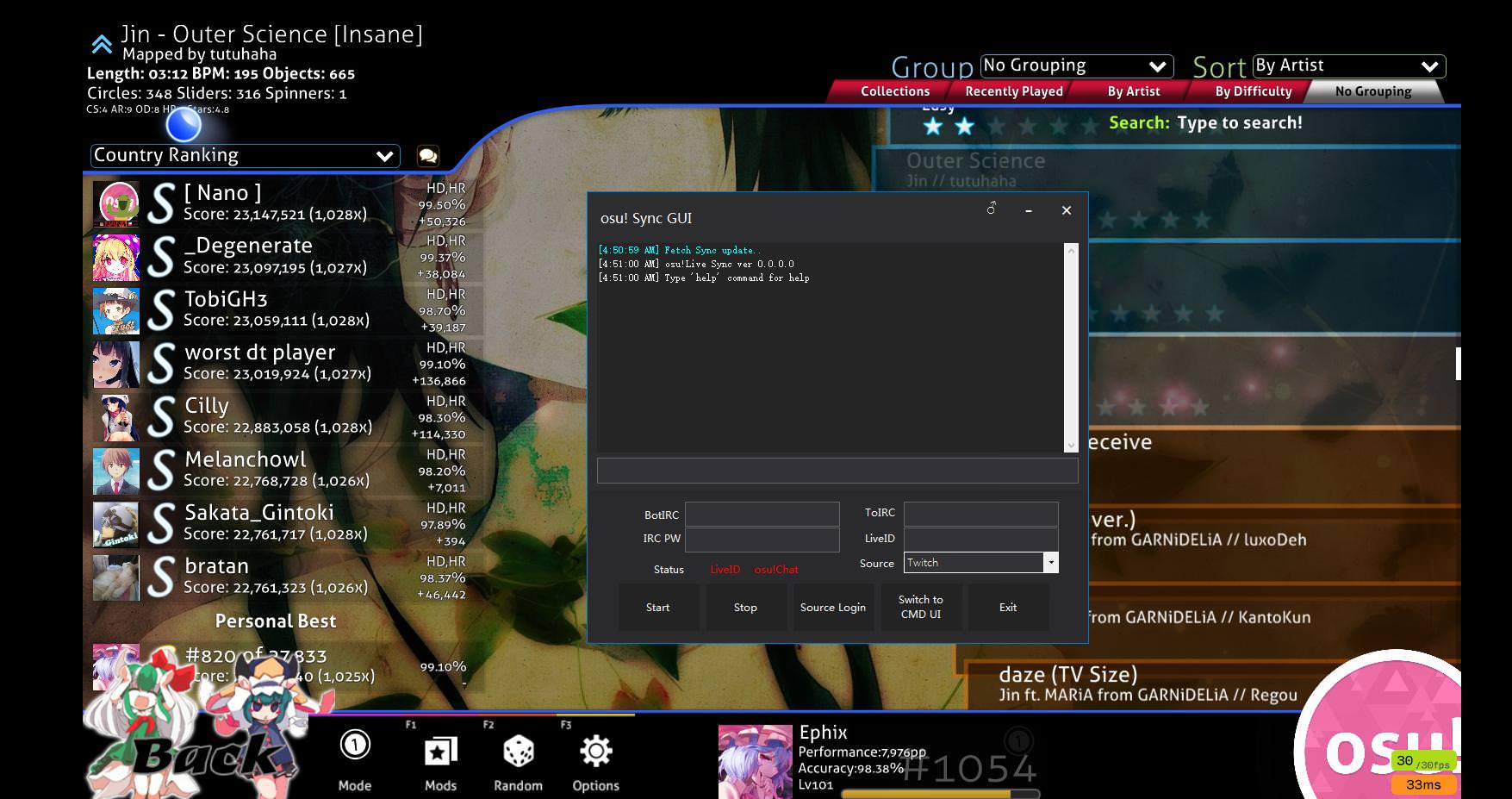Switch to Recently Played tab

[1014, 91]
